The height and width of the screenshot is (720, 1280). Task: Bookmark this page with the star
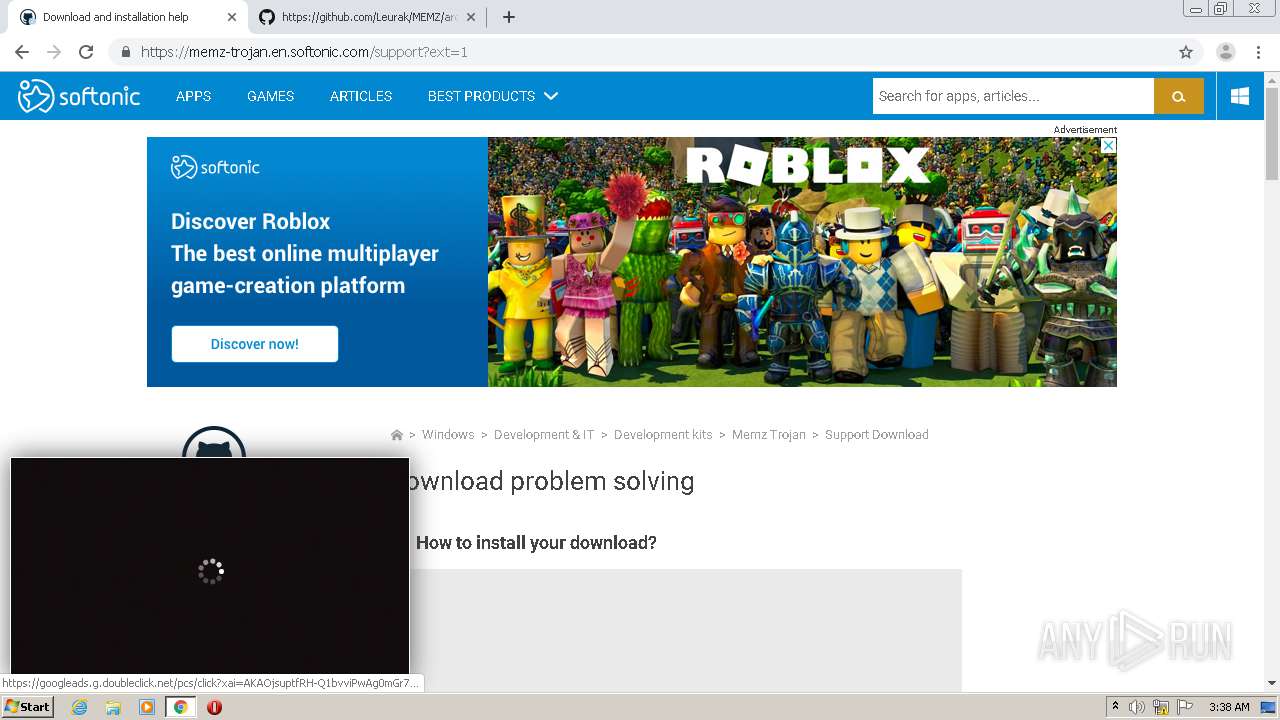click(x=1186, y=52)
